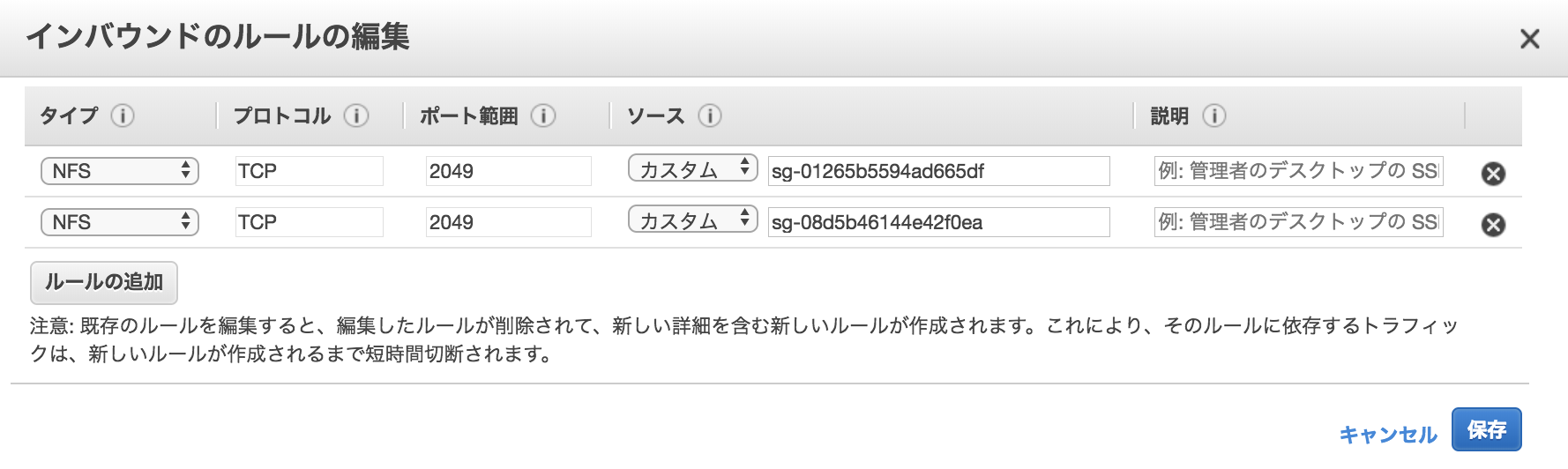Open second row カスタム source dropdown
Viewport: 1568px width, 469px height.
pyautogui.click(x=693, y=219)
